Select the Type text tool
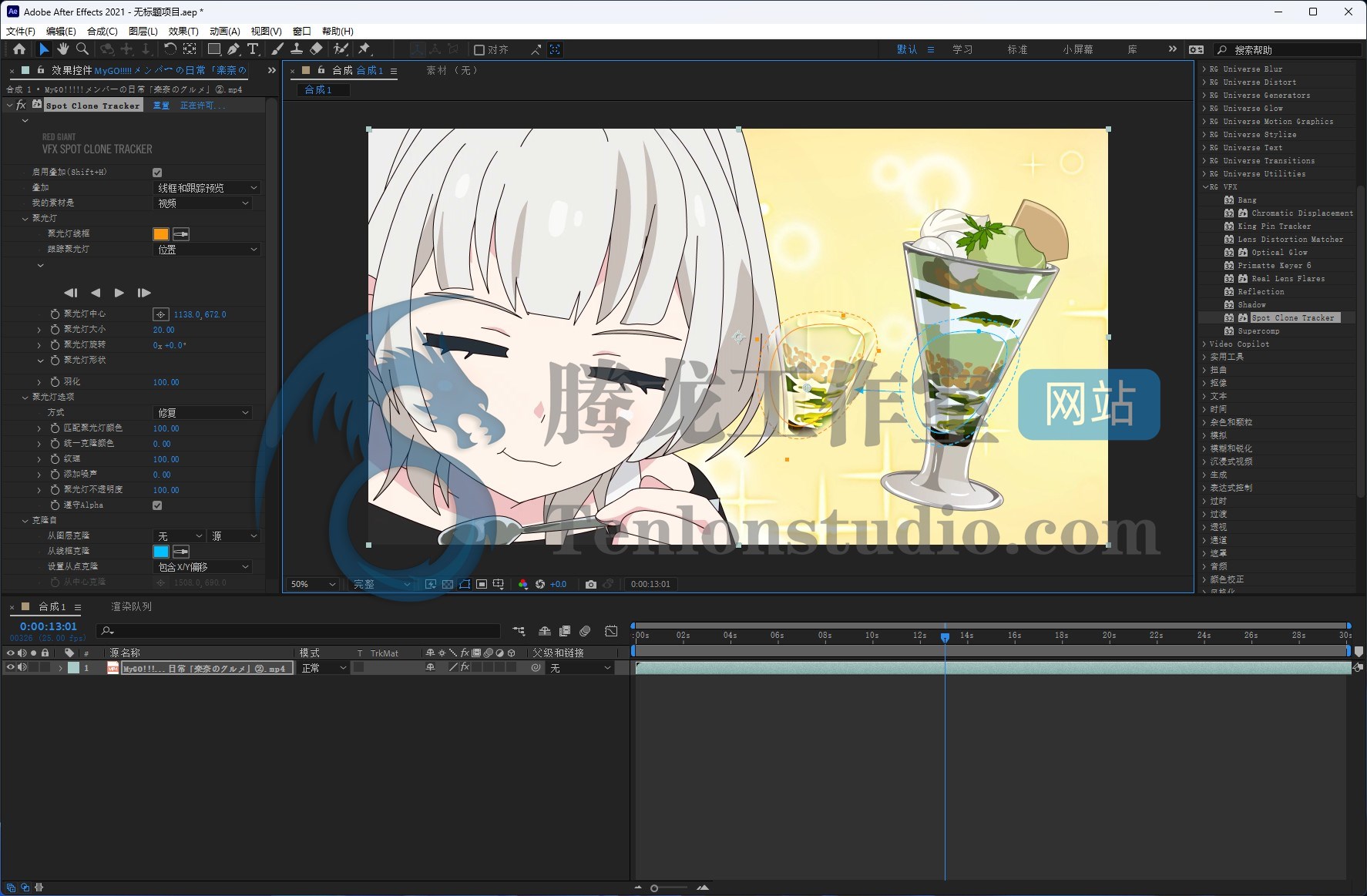1367x896 pixels. tap(253, 49)
